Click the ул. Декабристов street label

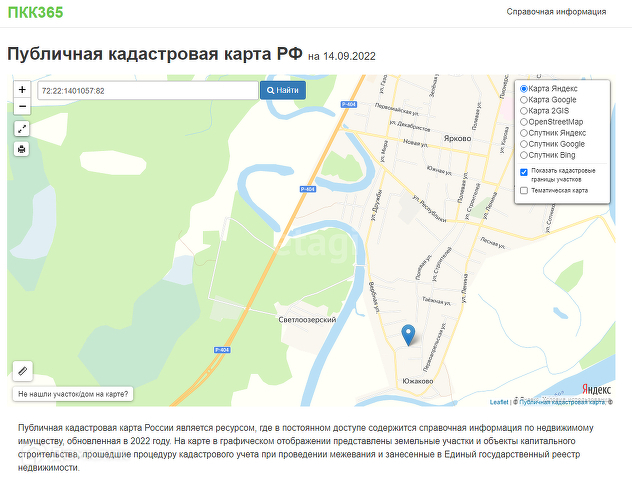coord(410,126)
